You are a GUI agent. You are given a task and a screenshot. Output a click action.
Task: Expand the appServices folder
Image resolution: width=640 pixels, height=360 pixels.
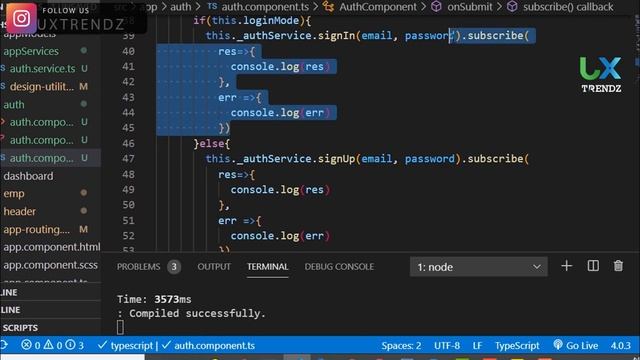point(31,51)
